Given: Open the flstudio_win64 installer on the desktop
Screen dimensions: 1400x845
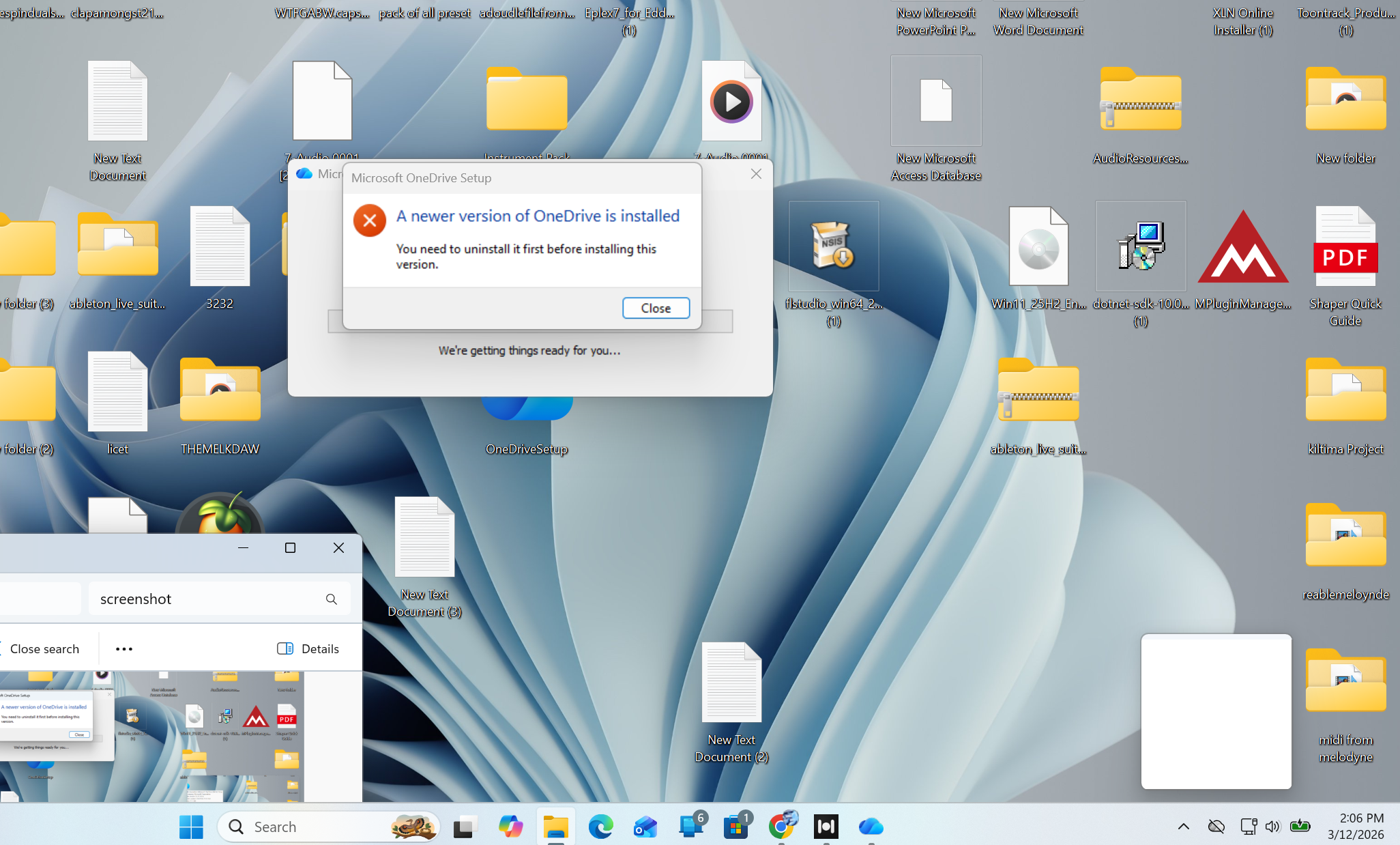Looking at the screenshot, I should click(x=833, y=246).
